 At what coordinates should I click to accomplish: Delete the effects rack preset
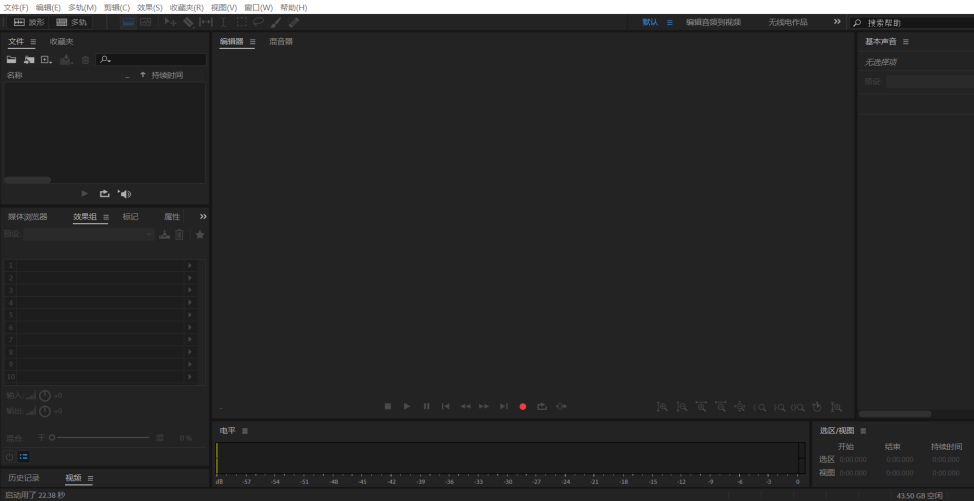coord(179,234)
